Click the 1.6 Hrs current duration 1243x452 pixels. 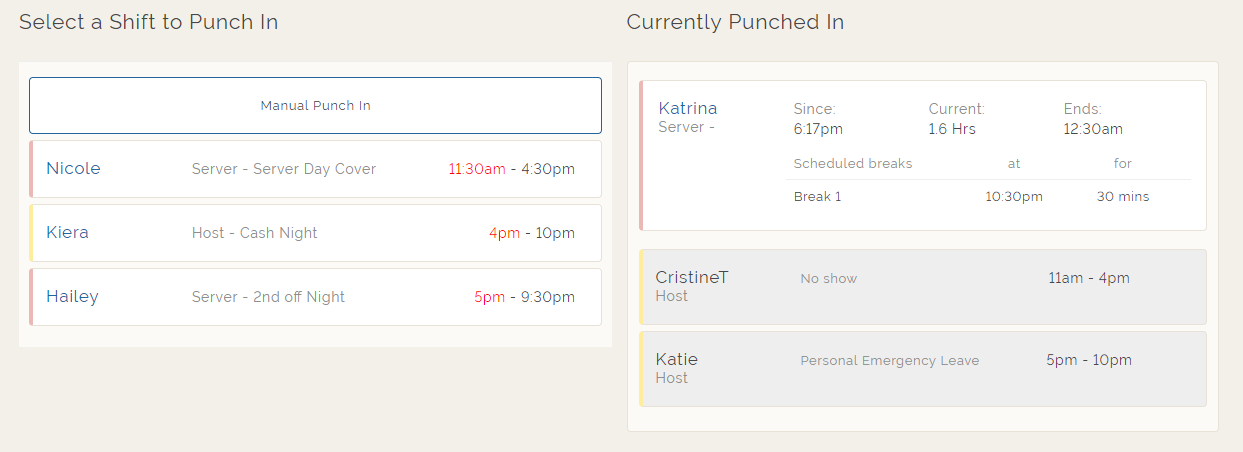(952, 129)
